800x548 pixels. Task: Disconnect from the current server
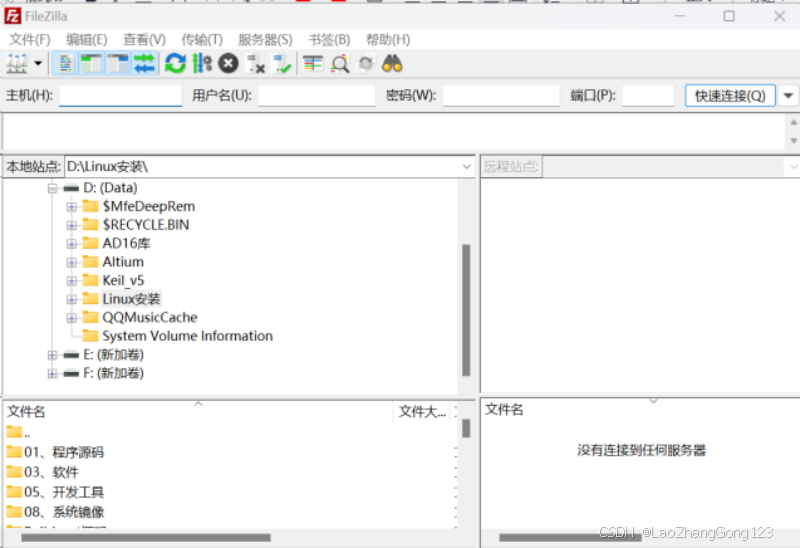[255, 64]
